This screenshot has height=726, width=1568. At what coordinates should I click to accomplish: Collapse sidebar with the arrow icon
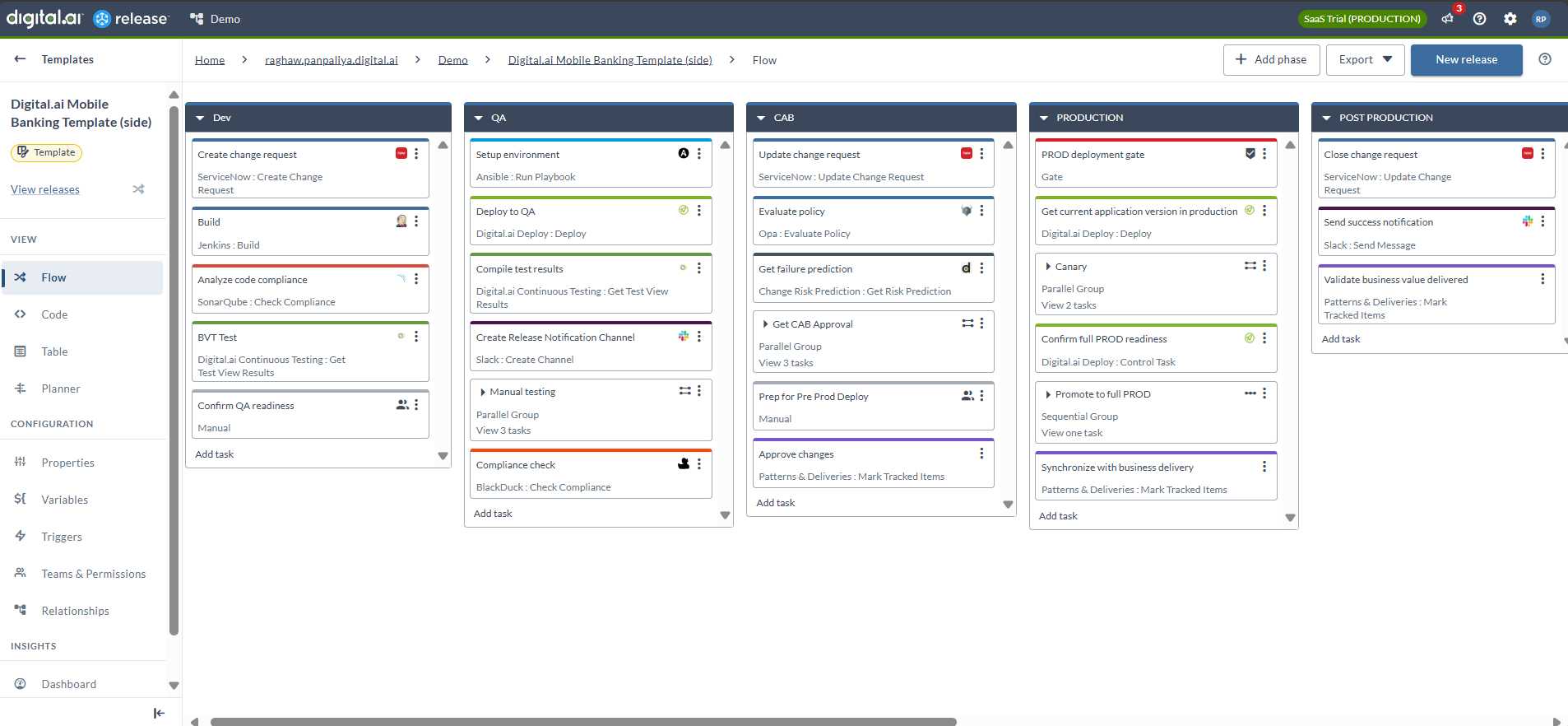tap(159, 713)
